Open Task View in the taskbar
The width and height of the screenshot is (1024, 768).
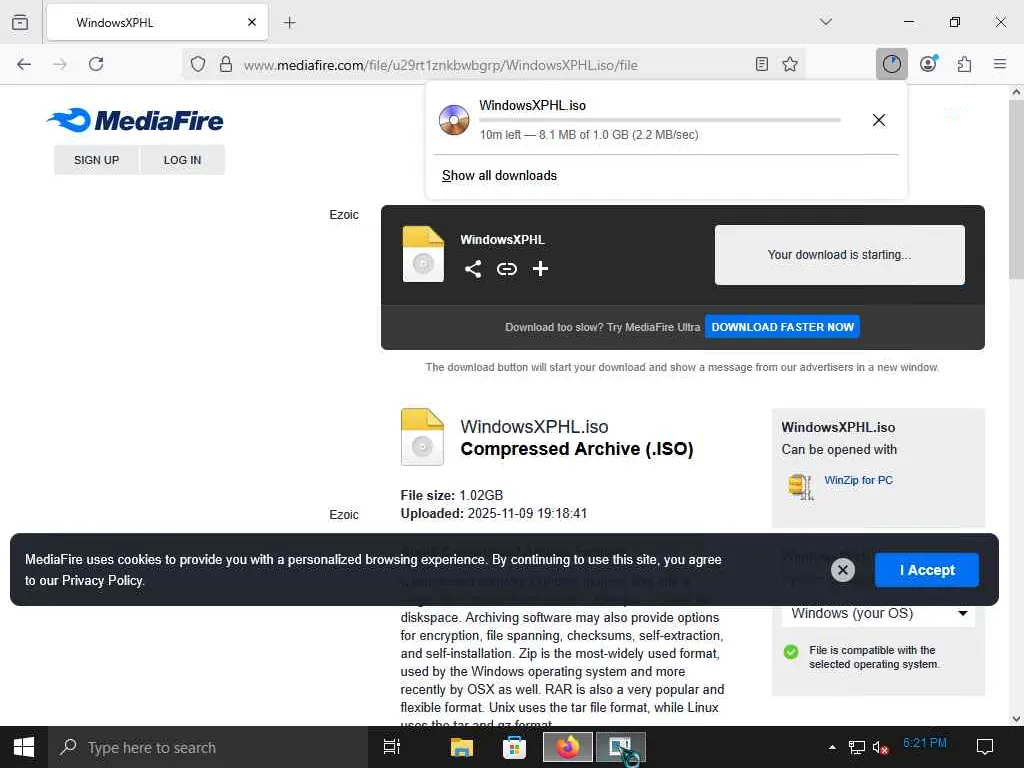pyautogui.click(x=392, y=747)
